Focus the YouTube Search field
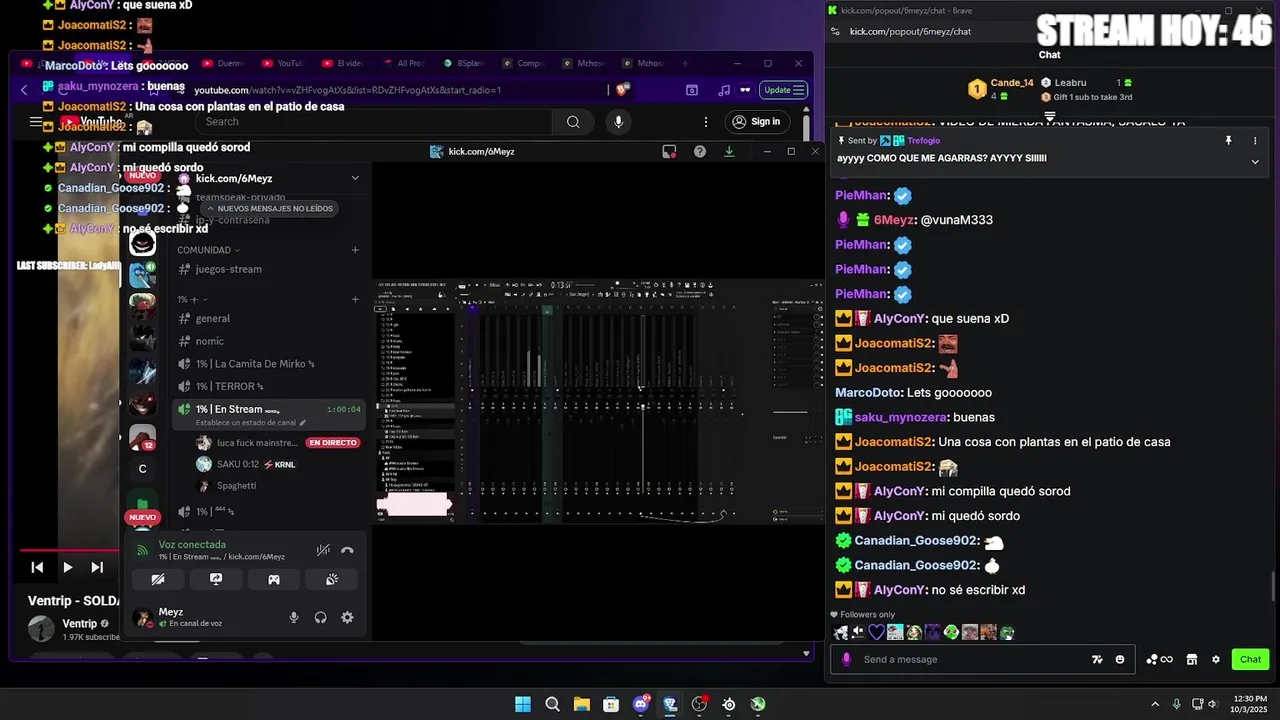 [375, 122]
